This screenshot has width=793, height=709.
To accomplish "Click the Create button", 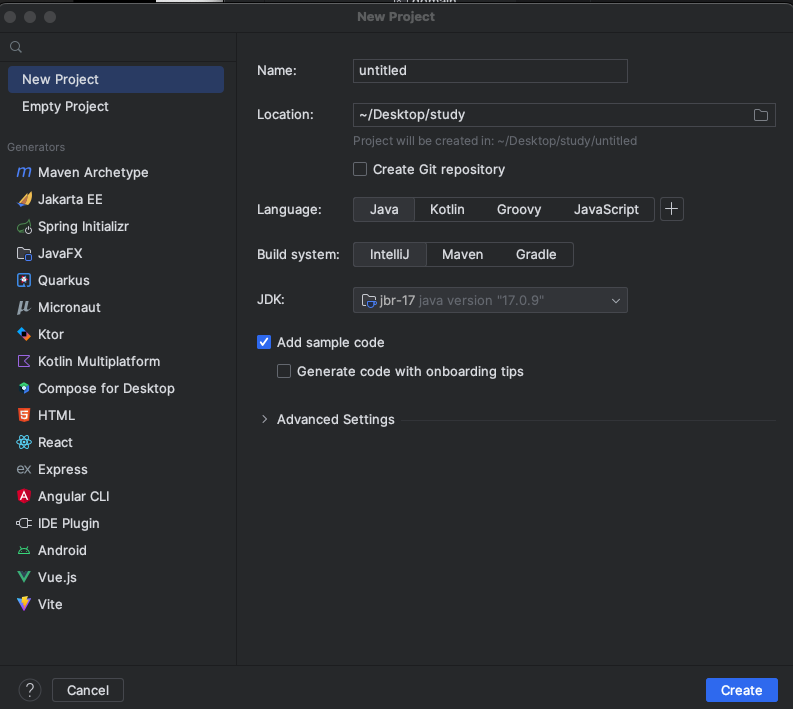I will point(741,690).
